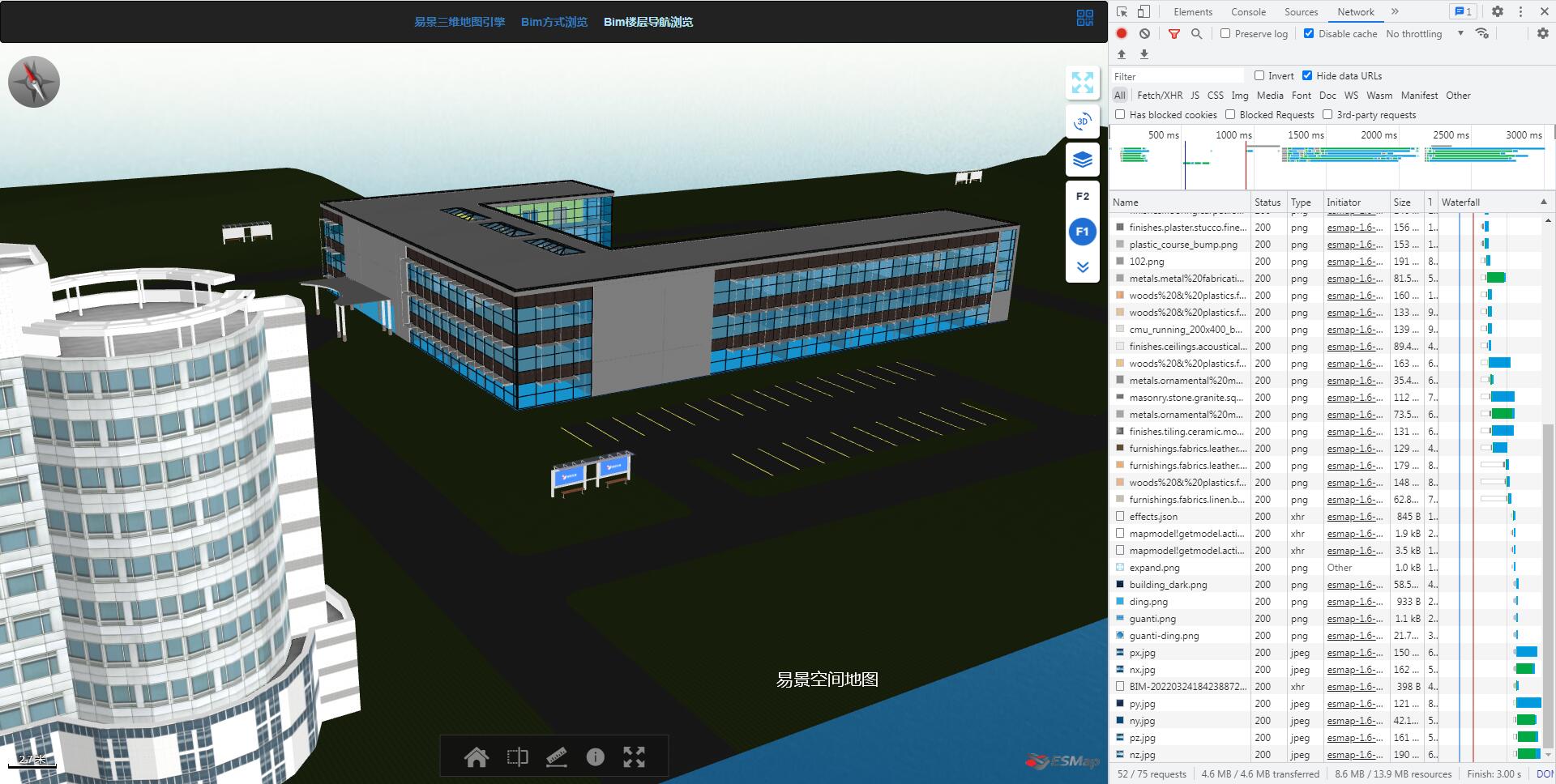The height and width of the screenshot is (784, 1556).
Task: Uncheck the Disable cache checkbox
Action: (1308, 33)
